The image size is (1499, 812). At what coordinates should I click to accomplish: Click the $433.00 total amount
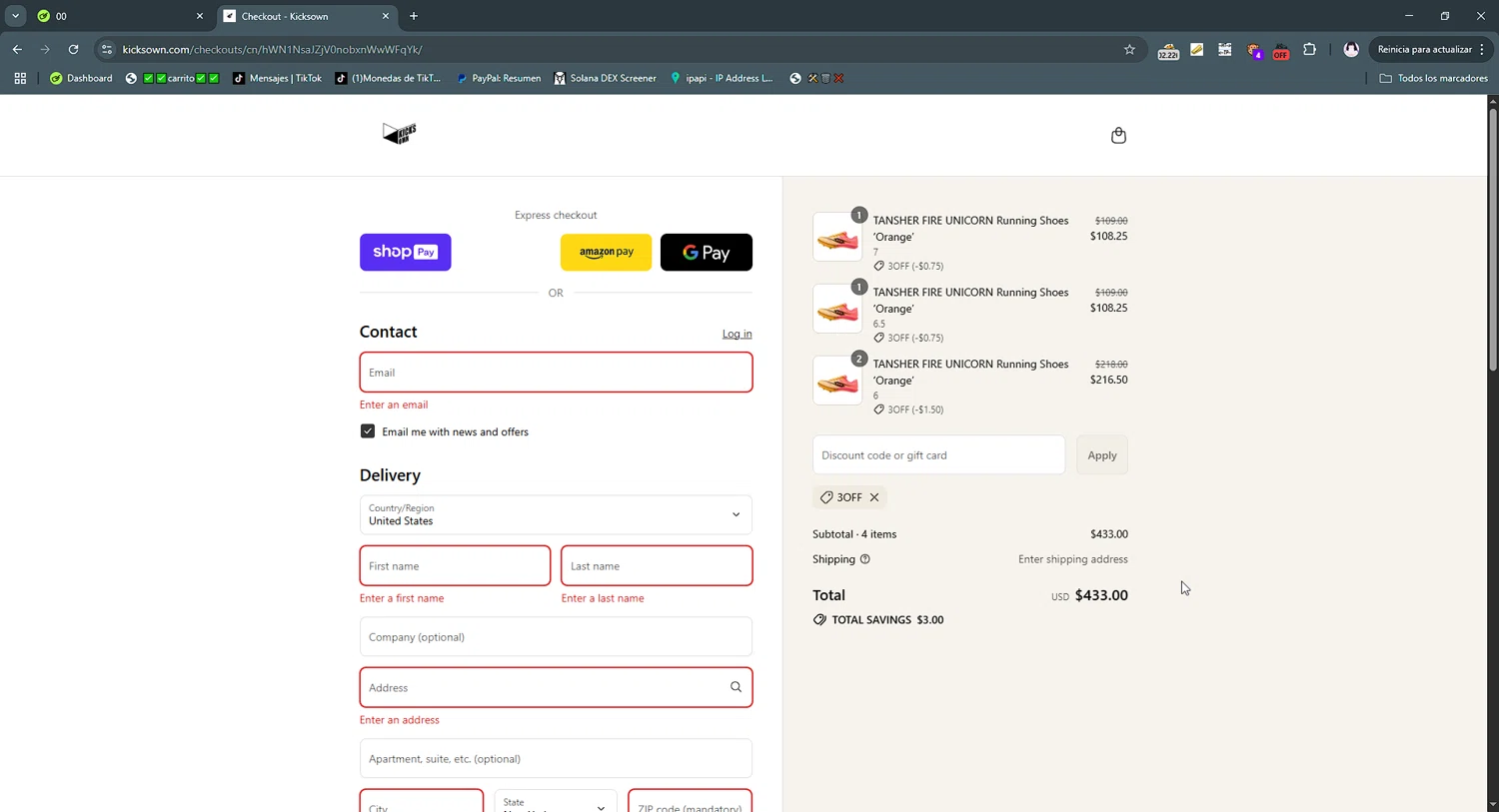[1101, 595]
